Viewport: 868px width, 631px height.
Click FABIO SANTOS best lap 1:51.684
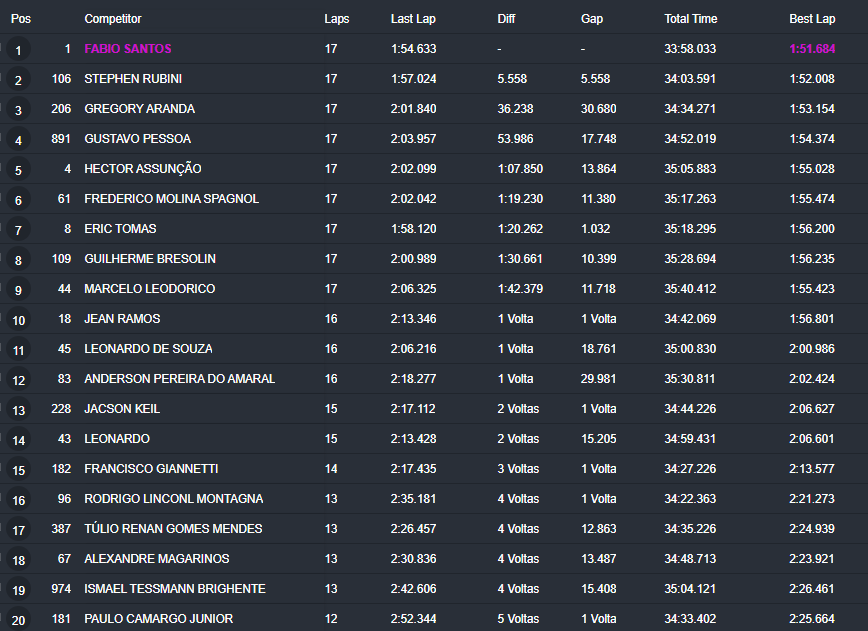(812, 49)
